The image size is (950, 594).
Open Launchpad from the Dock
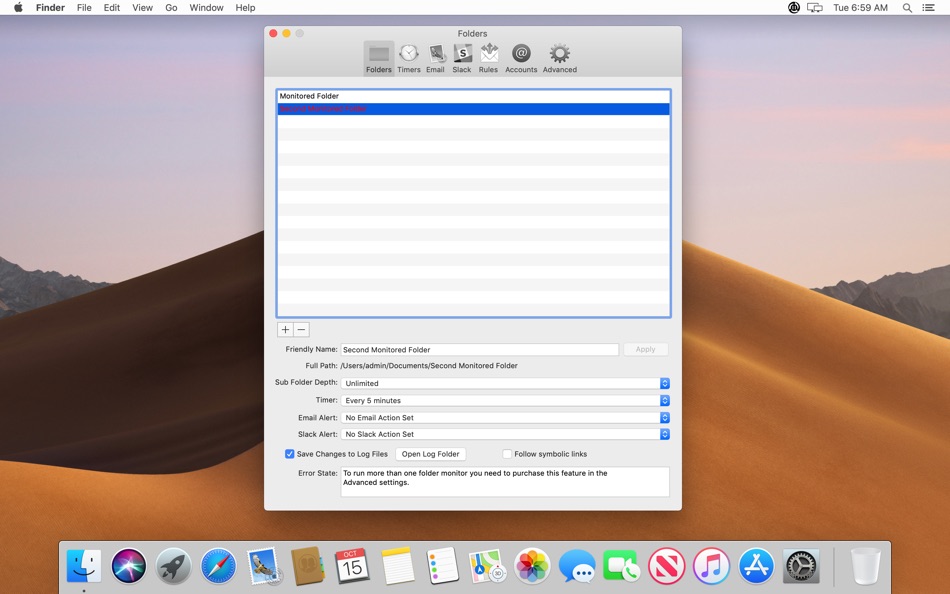(x=173, y=566)
